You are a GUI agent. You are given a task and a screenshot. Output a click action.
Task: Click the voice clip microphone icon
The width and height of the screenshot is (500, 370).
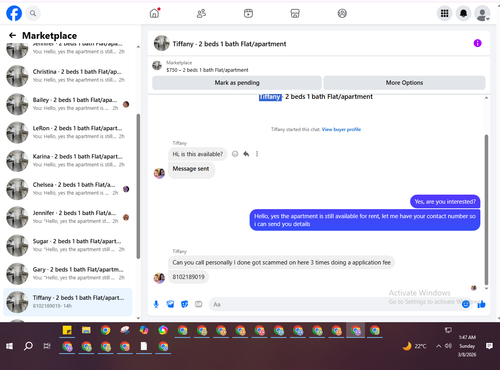click(156, 304)
